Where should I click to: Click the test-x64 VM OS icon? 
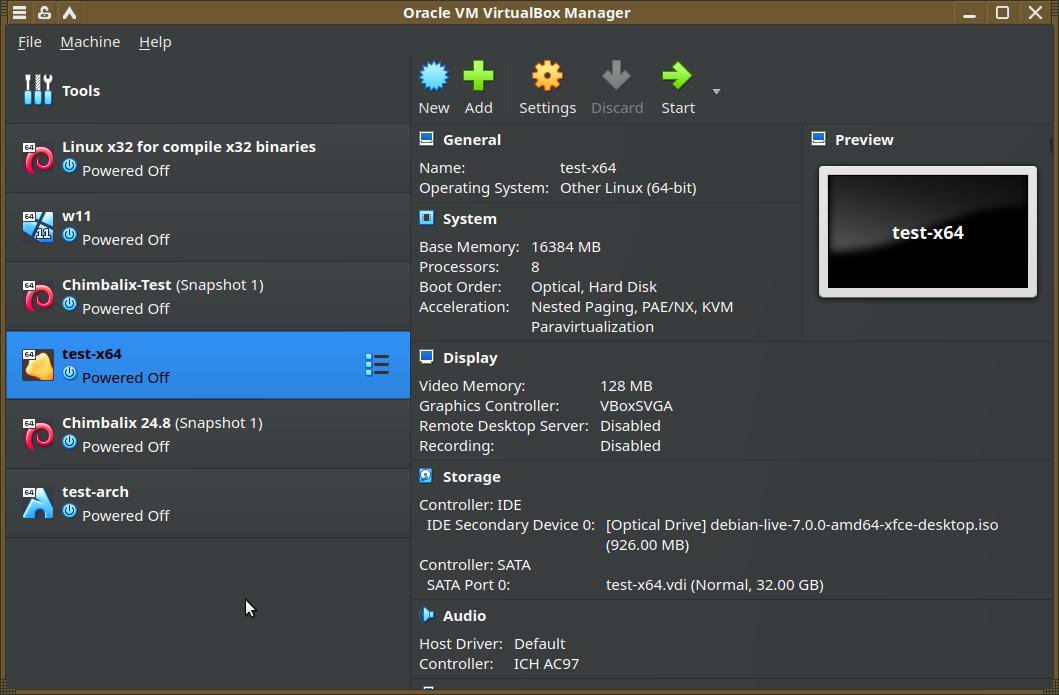[38, 365]
